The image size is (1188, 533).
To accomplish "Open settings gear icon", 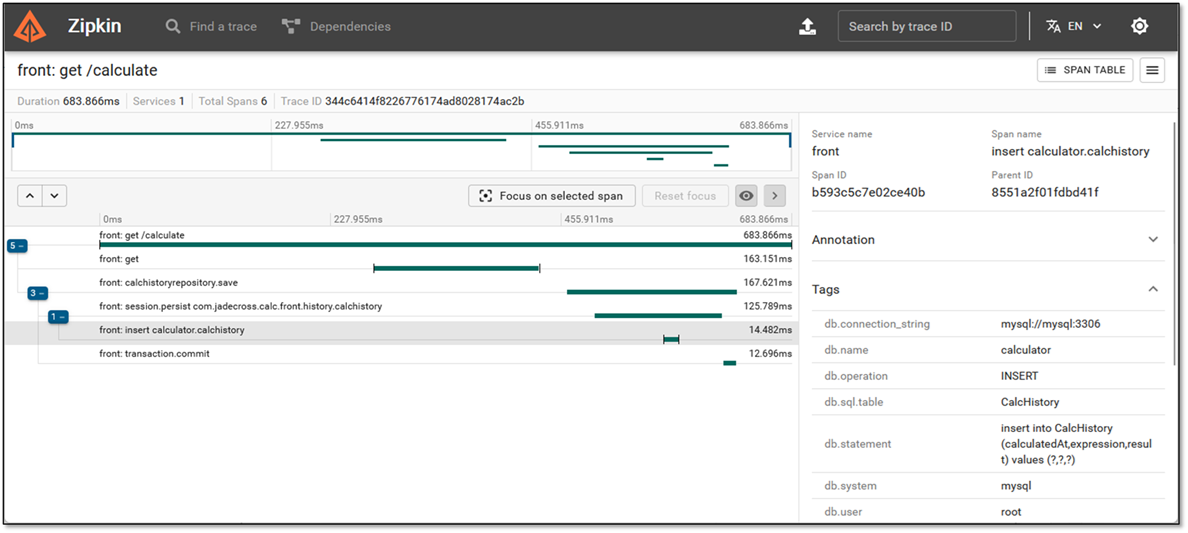I will 1140,27.
